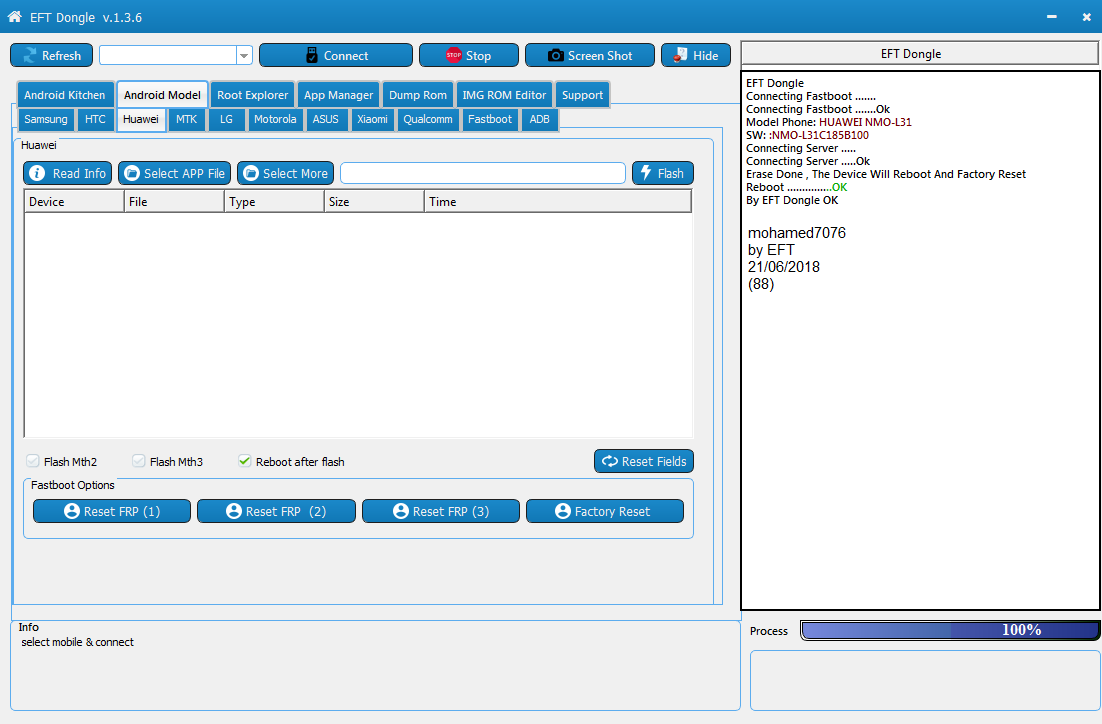Click the Reset Fields button
This screenshot has height=724, width=1102.
[x=644, y=461]
